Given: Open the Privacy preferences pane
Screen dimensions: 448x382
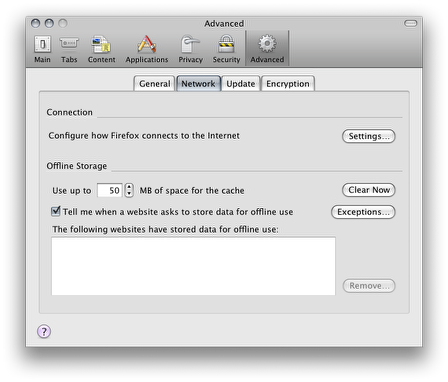Looking at the screenshot, I should pos(190,49).
